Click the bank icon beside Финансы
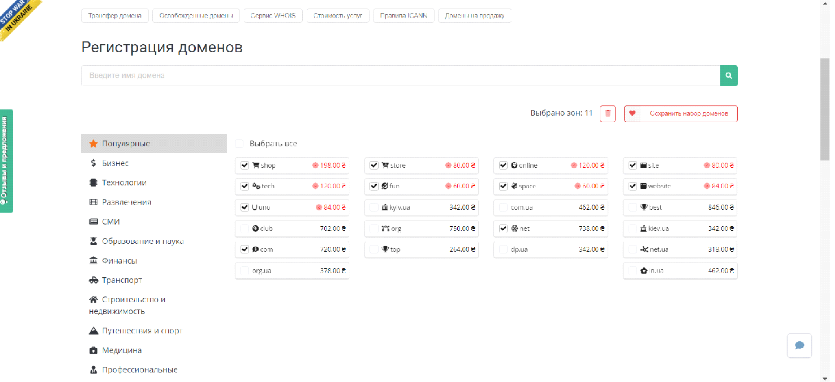Screen dimensions: 835x382 click(93, 261)
